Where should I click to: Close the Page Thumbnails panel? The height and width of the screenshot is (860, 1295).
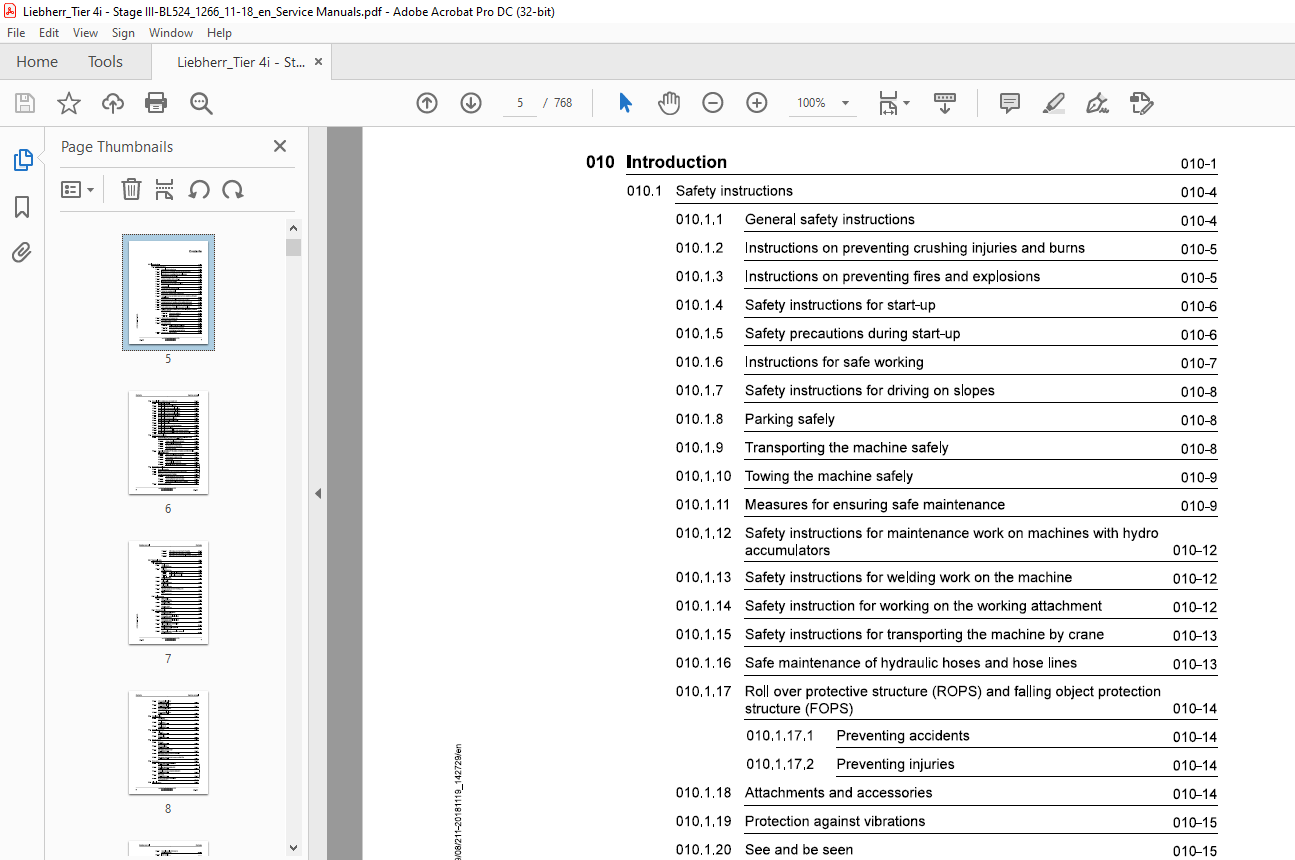[280, 146]
